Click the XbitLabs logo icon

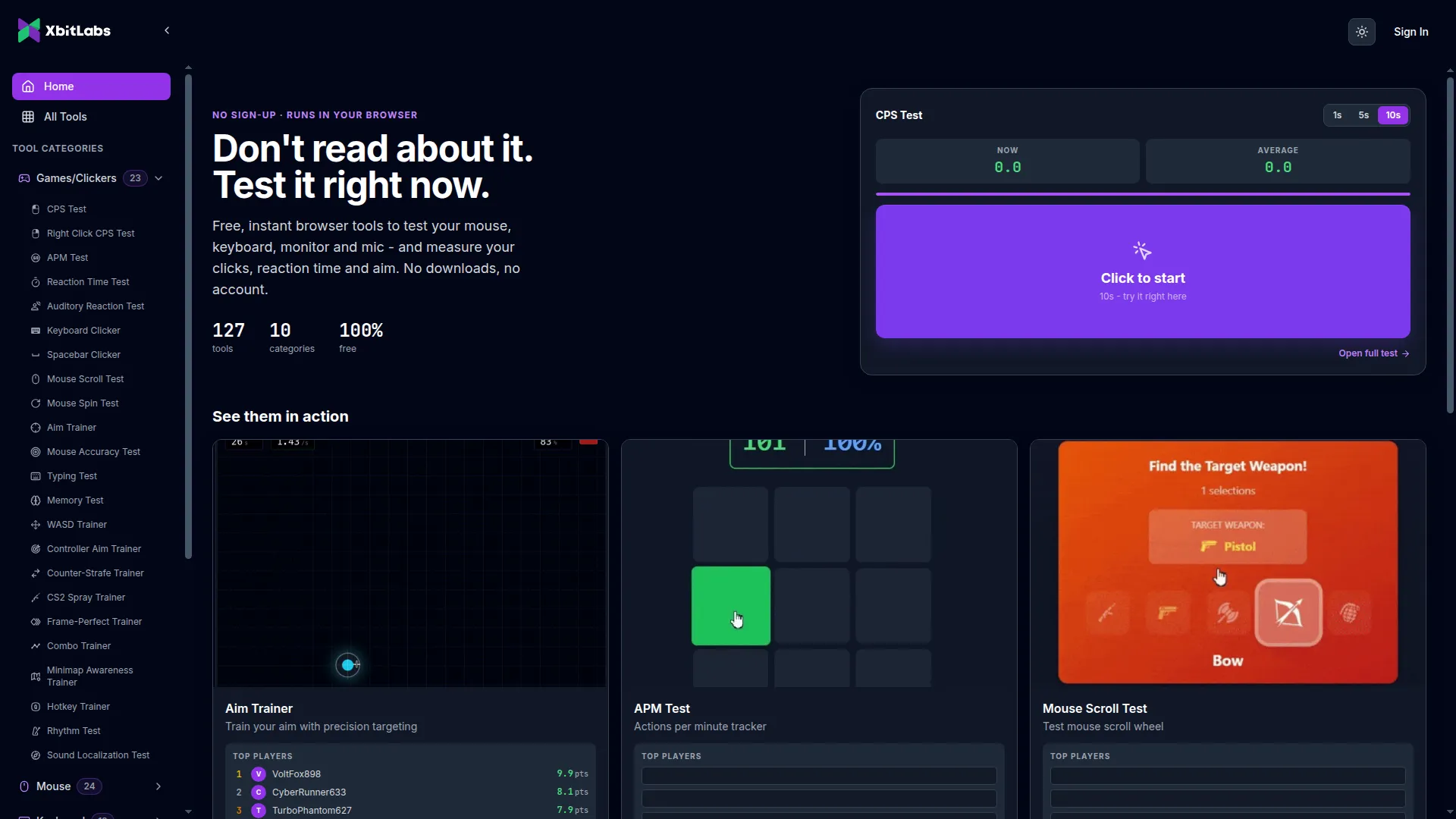click(29, 30)
